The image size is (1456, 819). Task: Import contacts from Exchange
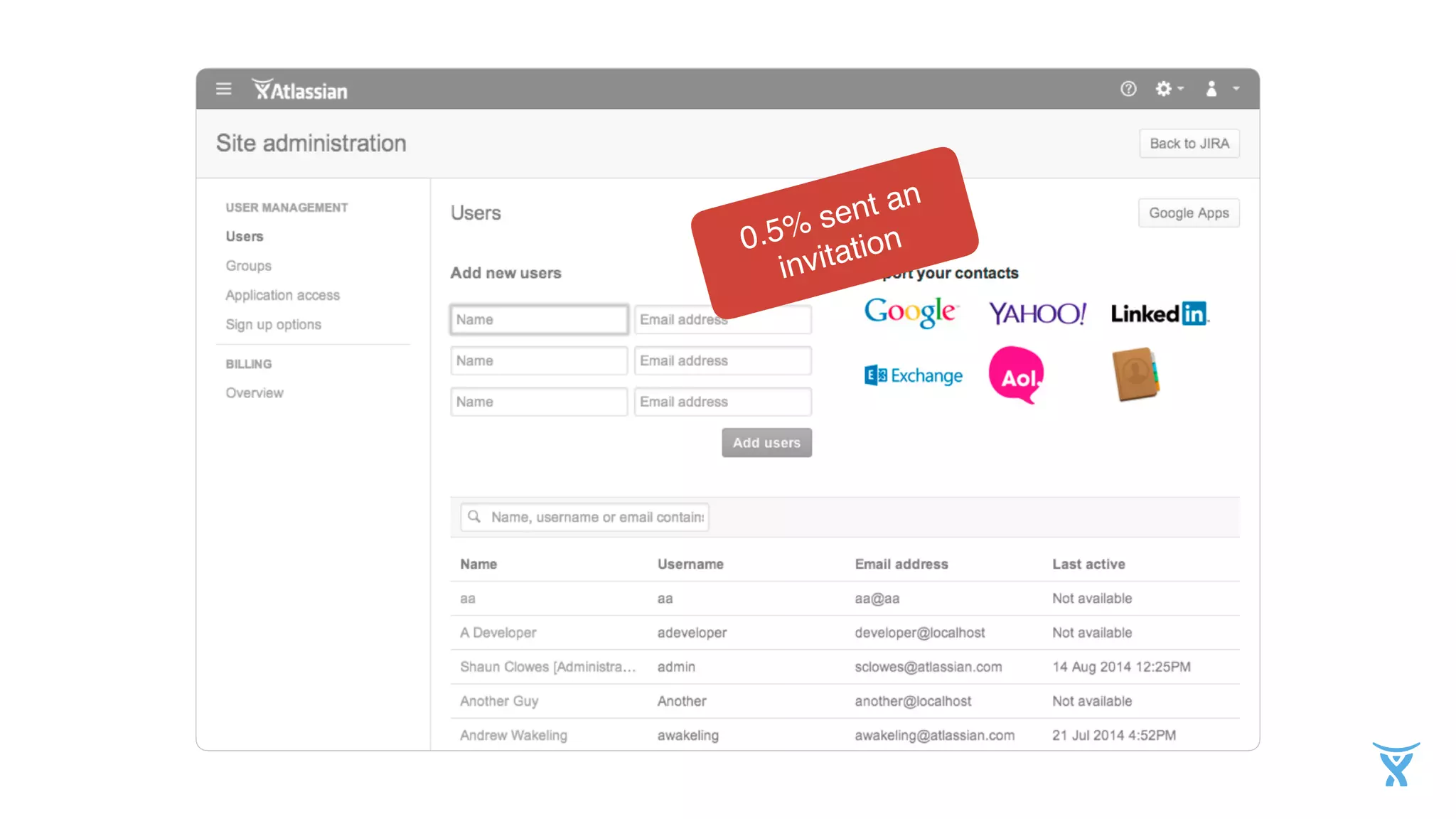(x=914, y=375)
